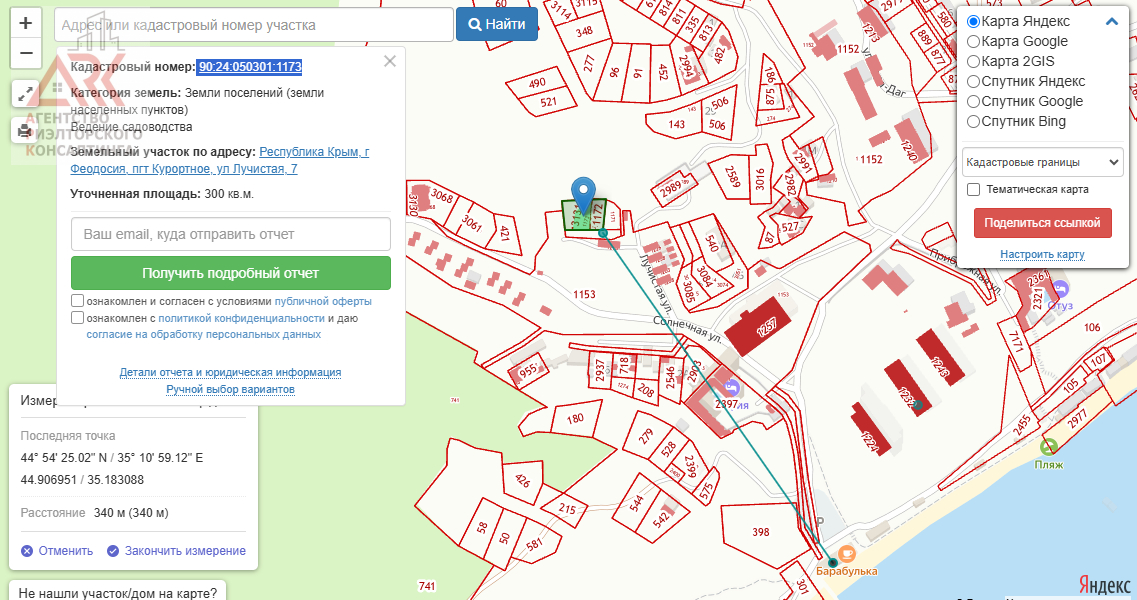Image resolution: width=1137 pixels, height=600 pixels.
Task: Collapse the map layer selector chevron
Action: tap(1111, 22)
